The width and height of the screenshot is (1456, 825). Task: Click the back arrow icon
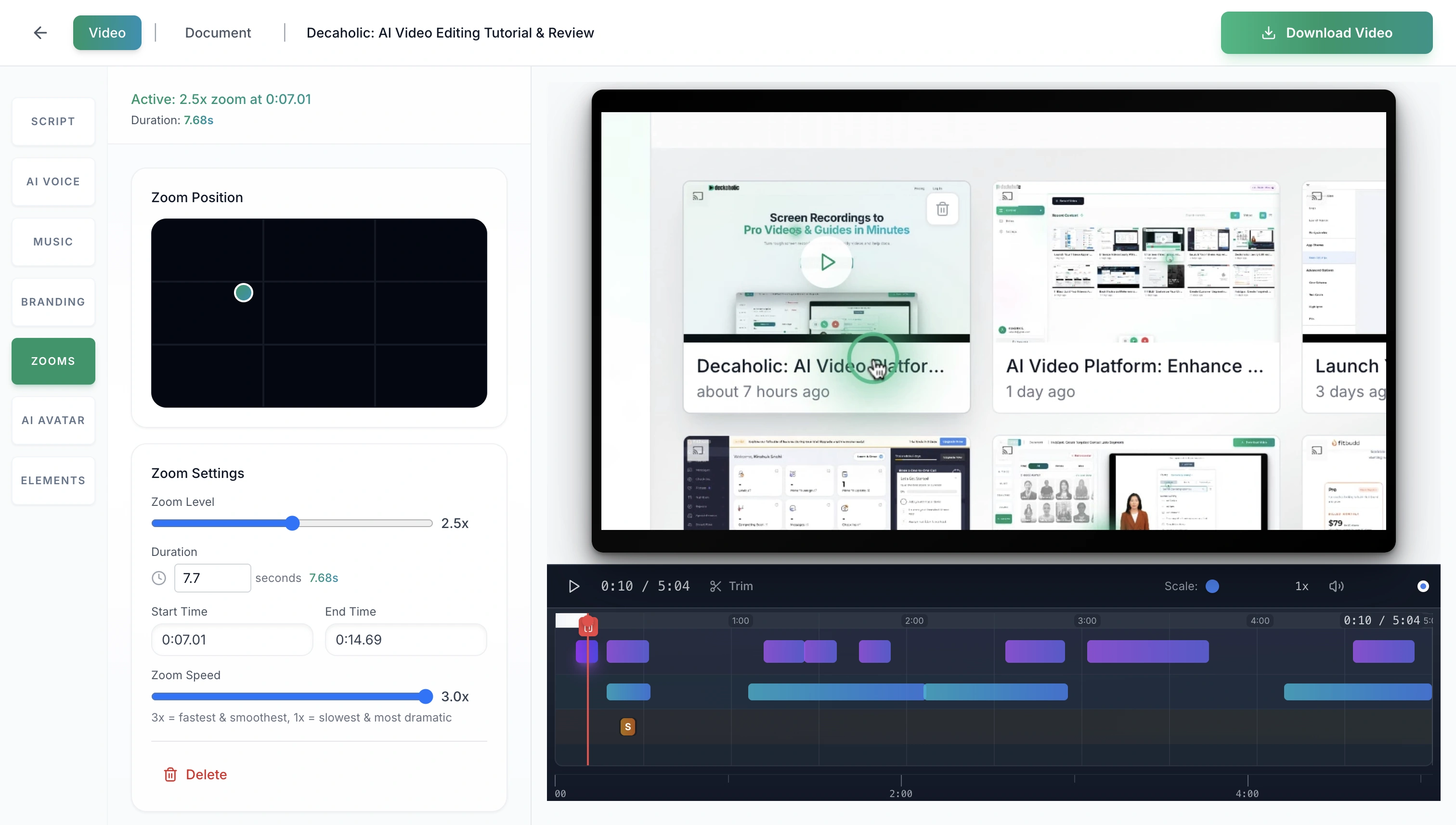coord(40,33)
